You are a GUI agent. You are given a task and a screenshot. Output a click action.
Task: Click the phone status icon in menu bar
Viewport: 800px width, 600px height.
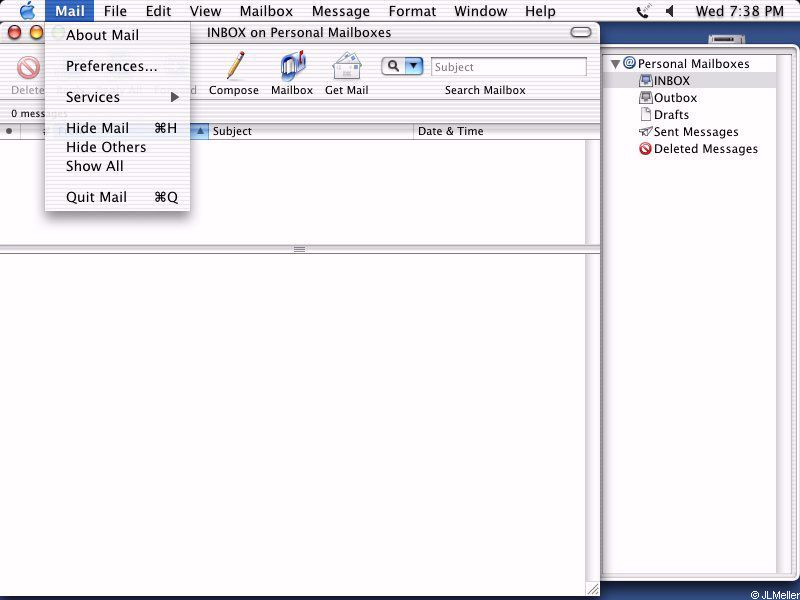644,11
